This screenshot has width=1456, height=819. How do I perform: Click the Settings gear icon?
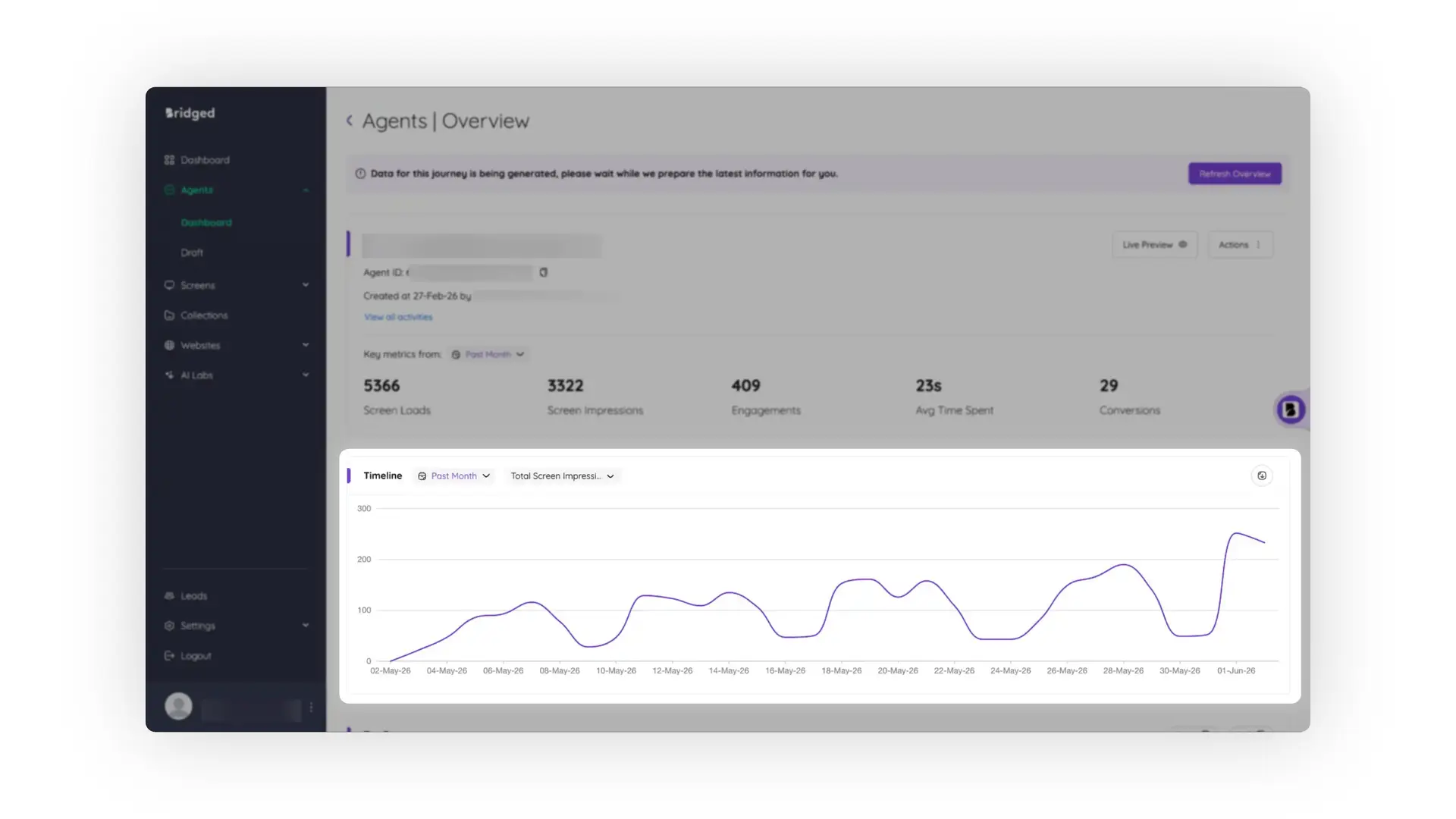tap(169, 626)
